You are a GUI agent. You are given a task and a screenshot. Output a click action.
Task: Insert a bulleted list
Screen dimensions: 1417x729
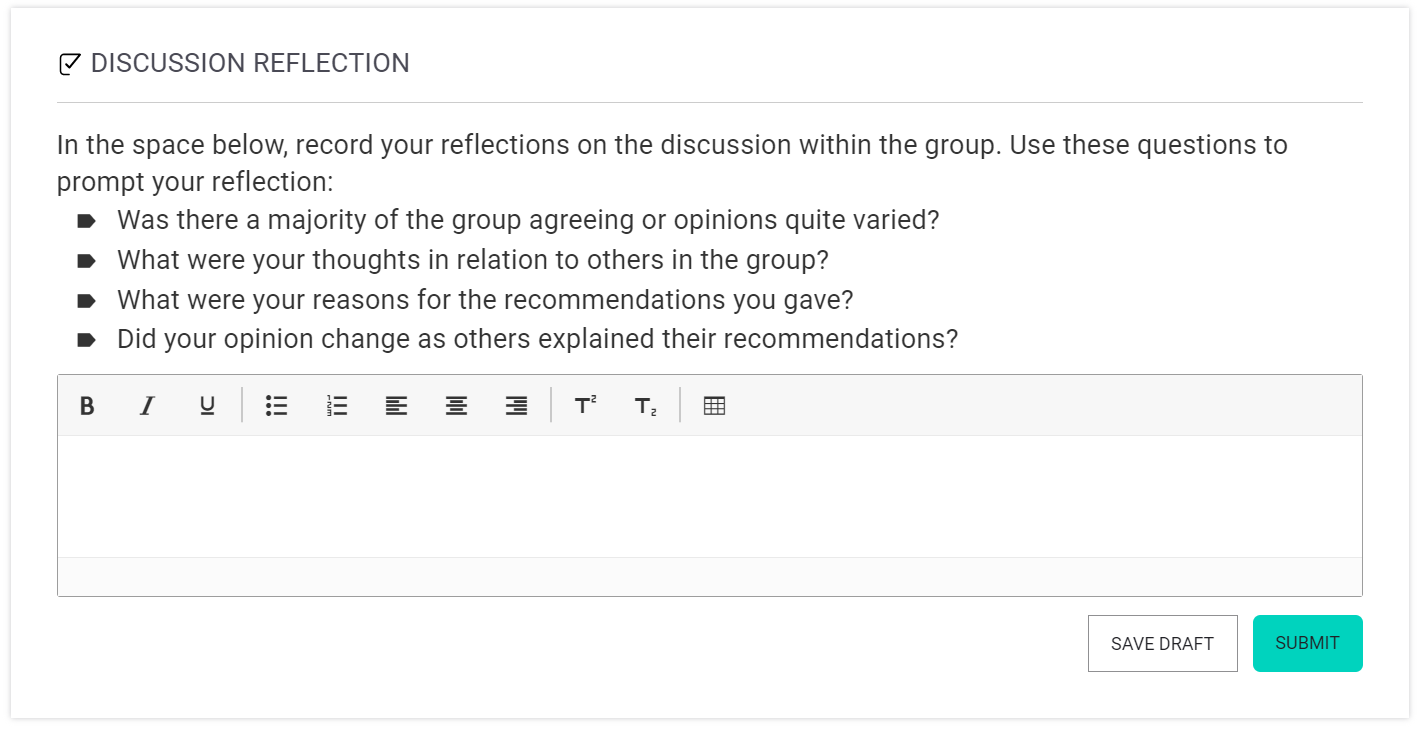click(x=277, y=406)
